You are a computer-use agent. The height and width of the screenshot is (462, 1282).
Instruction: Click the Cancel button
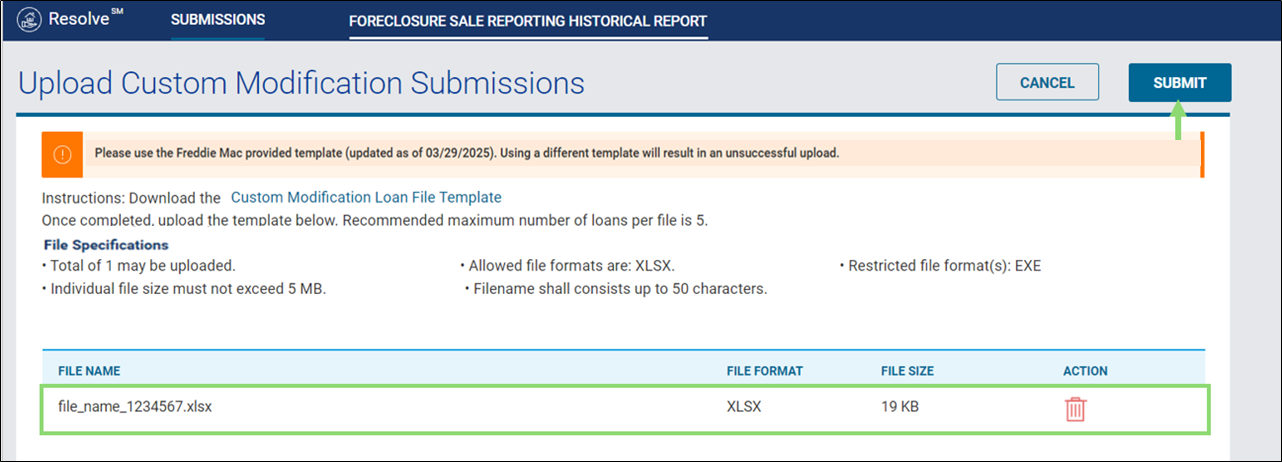pos(1047,83)
